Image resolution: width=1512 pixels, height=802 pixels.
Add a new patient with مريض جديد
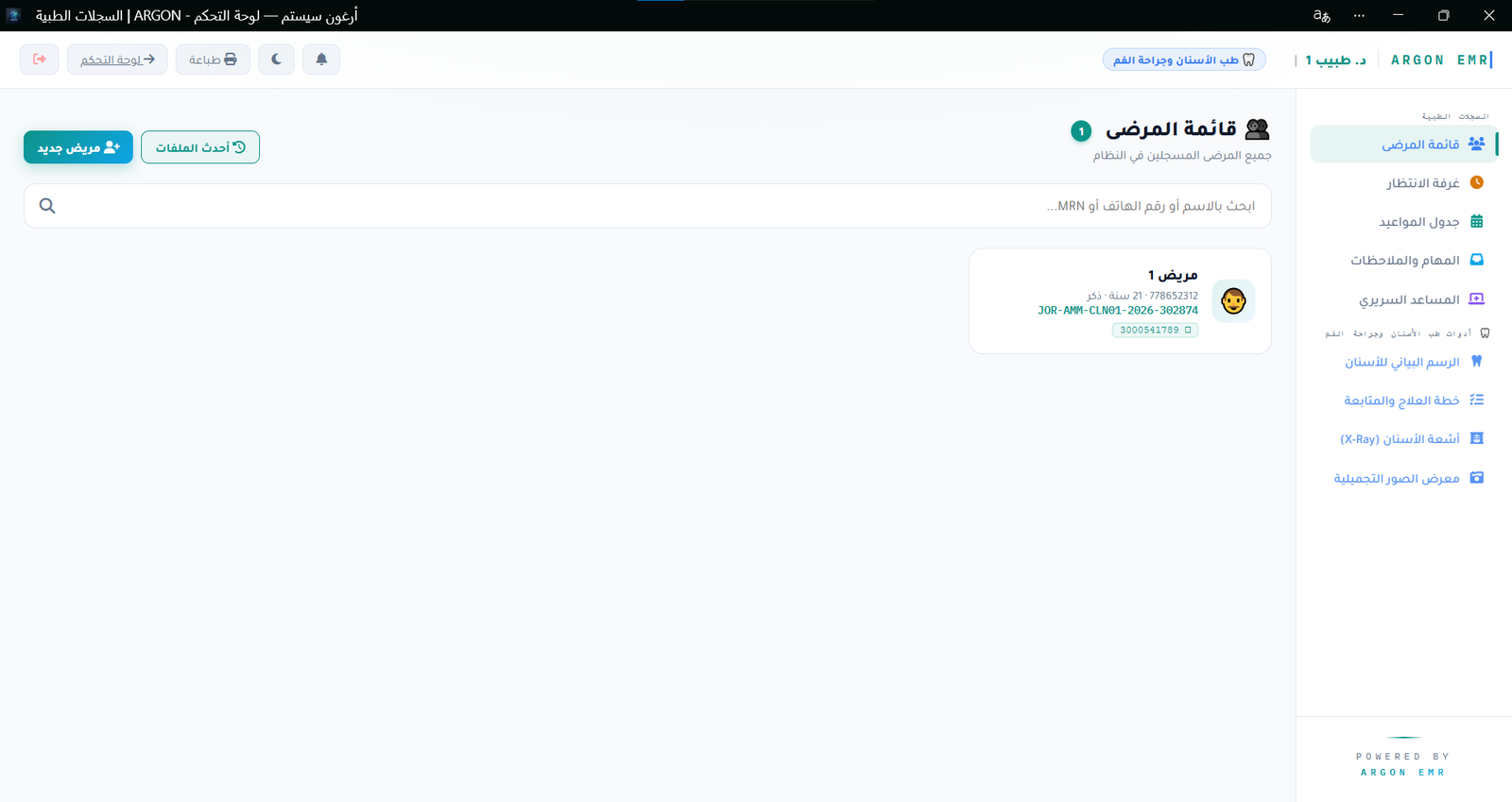(x=78, y=147)
